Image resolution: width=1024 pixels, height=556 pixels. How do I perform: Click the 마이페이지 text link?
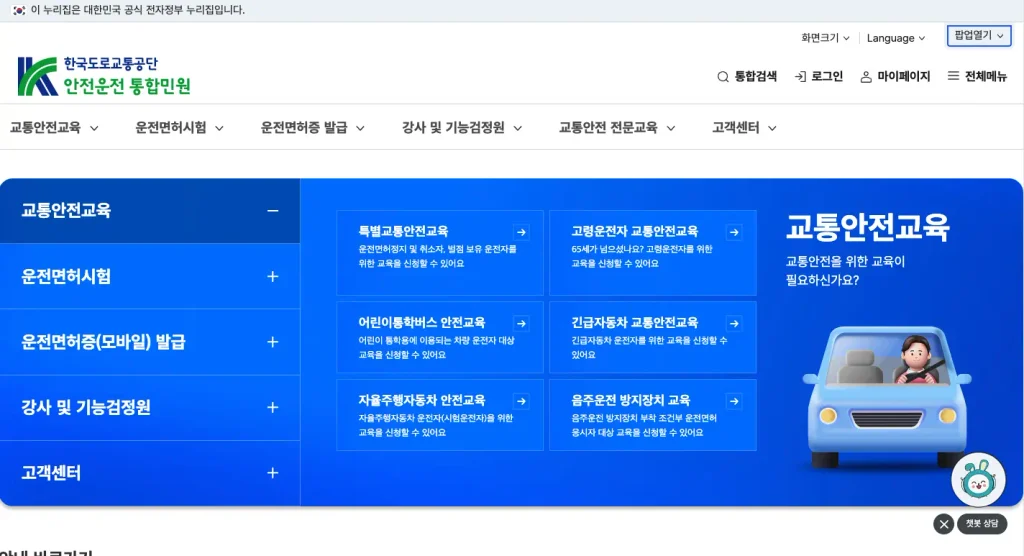[903, 76]
